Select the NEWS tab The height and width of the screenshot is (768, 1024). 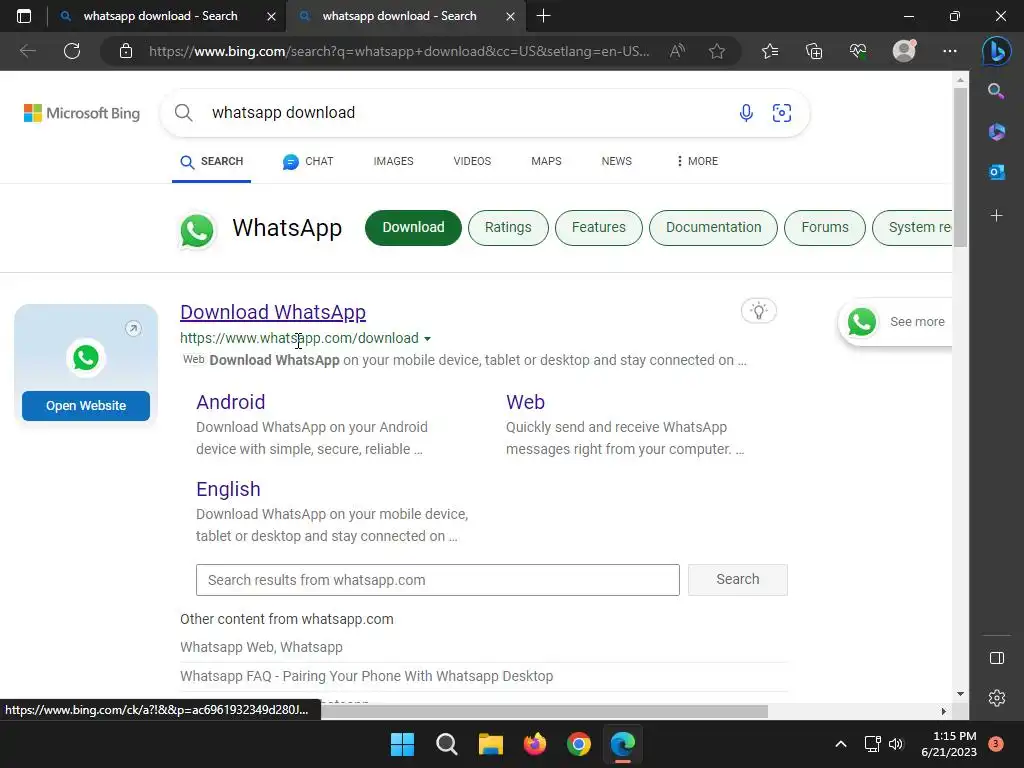pyautogui.click(x=616, y=161)
